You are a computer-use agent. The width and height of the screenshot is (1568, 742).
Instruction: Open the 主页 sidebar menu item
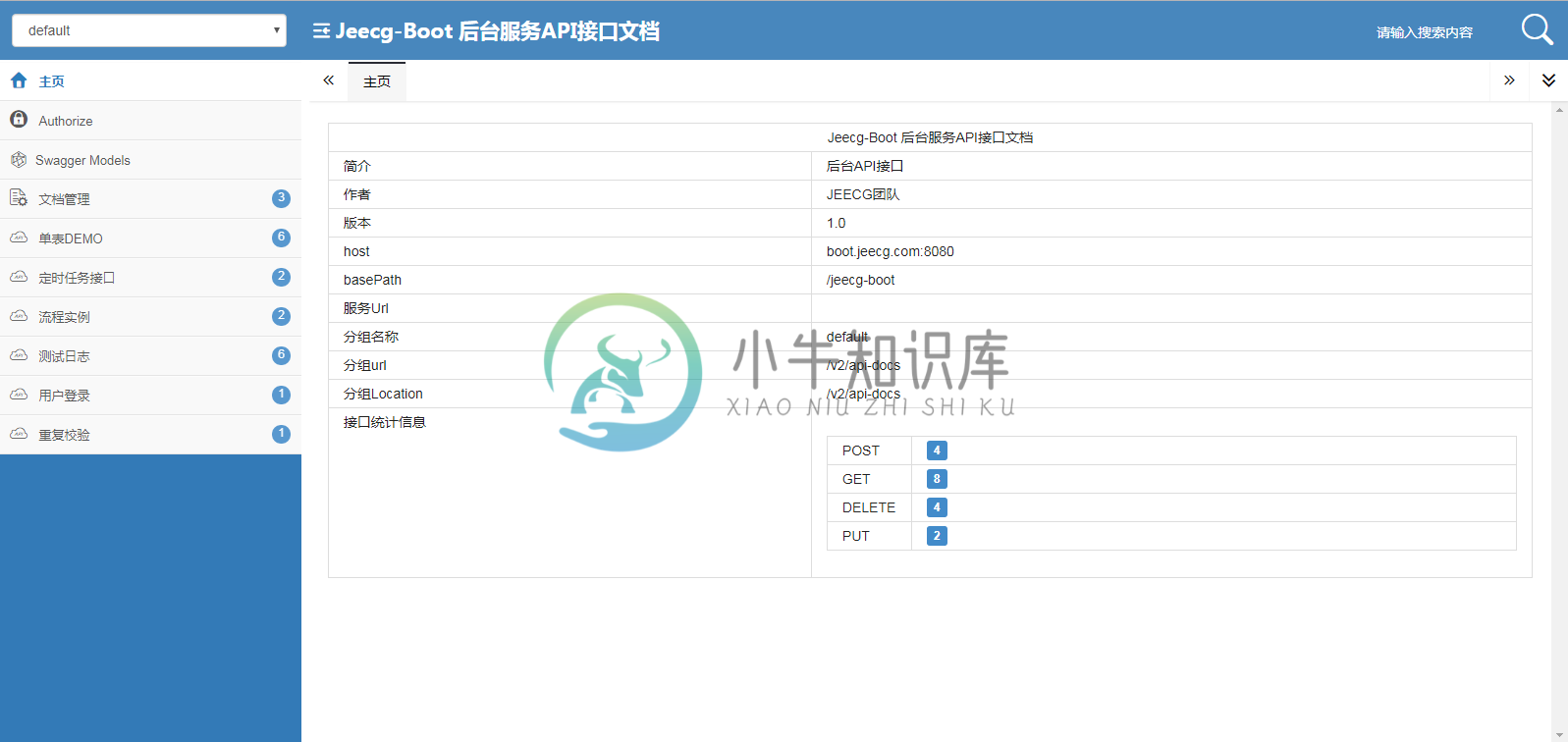(x=150, y=80)
